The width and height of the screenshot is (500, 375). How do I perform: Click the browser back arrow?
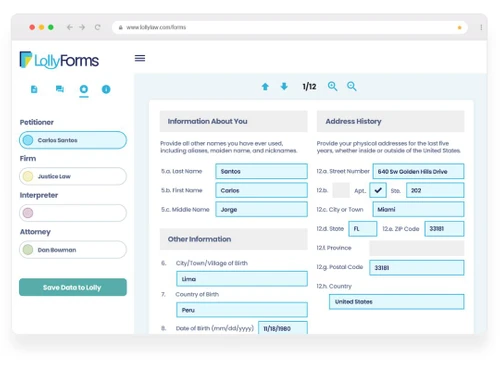click(x=69, y=27)
